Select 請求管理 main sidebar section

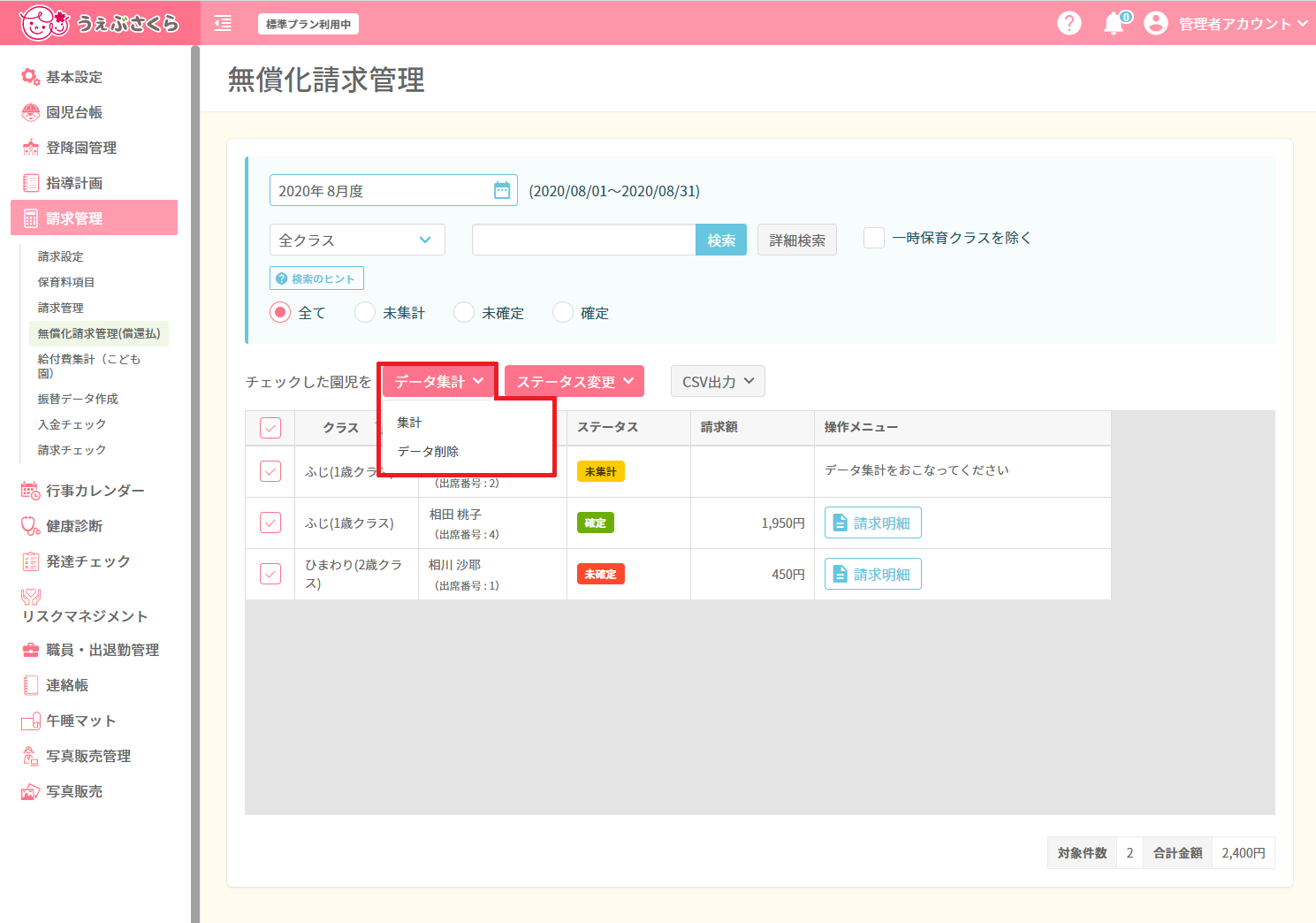pos(94,217)
